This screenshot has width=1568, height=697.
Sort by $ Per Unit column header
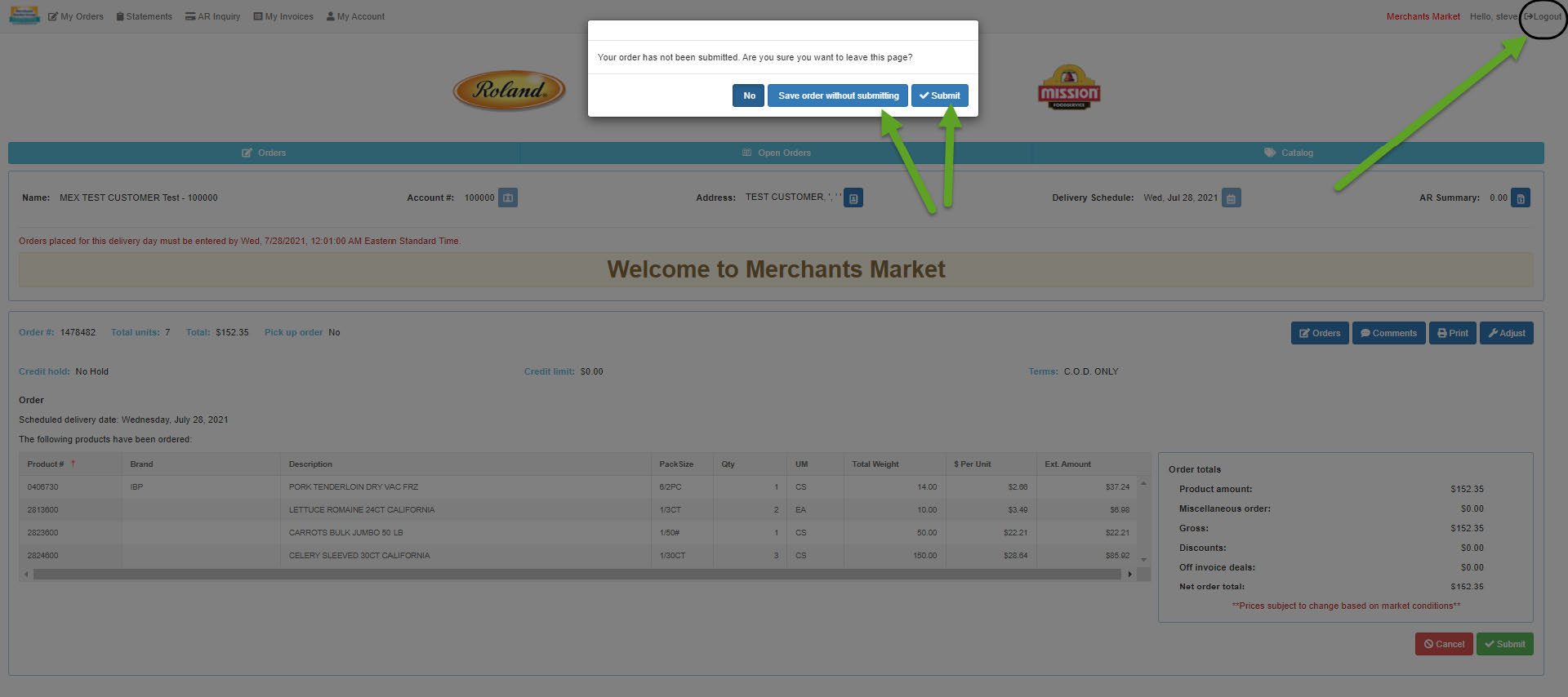[x=991, y=464]
